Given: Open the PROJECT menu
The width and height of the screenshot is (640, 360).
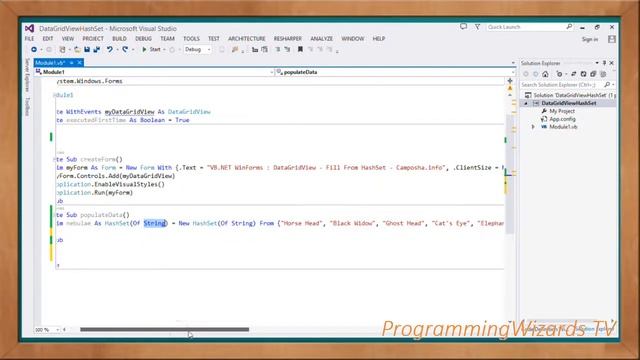Looking at the screenshot, I should pyautogui.click(x=93, y=39).
